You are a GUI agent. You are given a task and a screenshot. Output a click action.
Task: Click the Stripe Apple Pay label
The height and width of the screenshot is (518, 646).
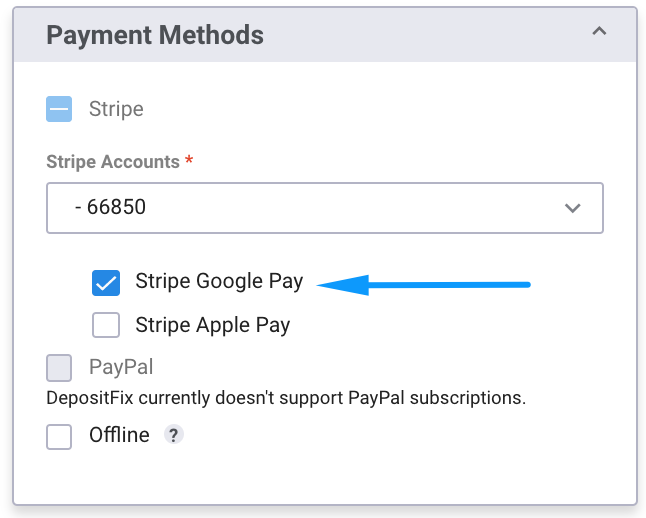pyautogui.click(x=213, y=325)
